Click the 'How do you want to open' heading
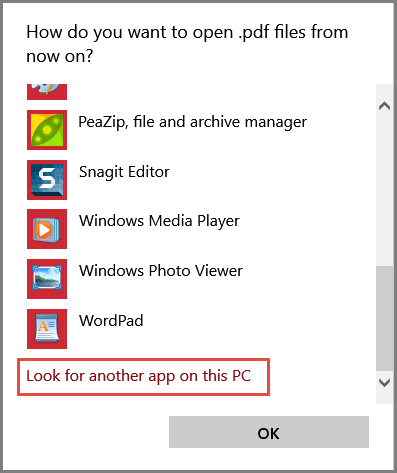This screenshot has width=397, height=473. pos(188,44)
